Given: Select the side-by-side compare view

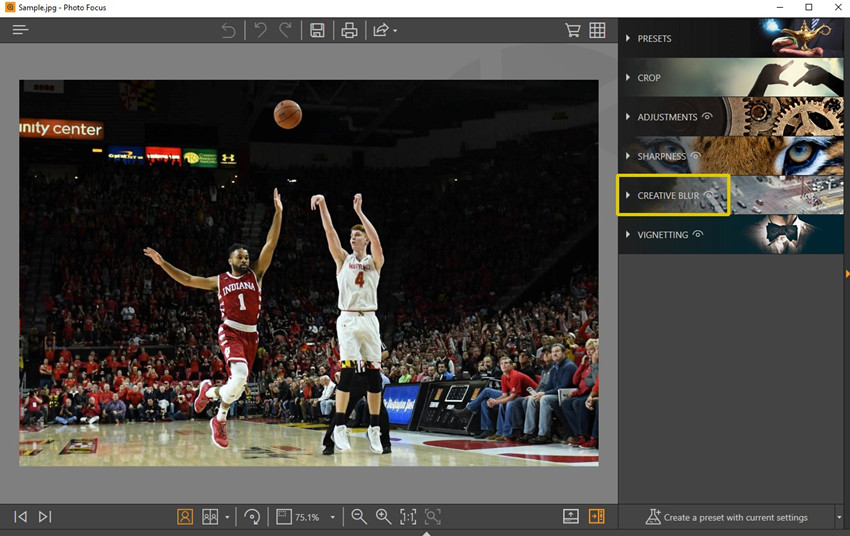Looking at the screenshot, I should pyautogui.click(x=210, y=516).
